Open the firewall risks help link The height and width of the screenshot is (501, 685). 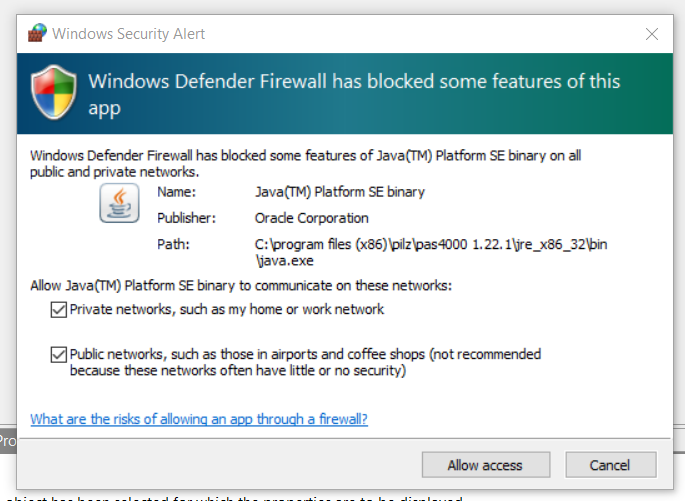(x=199, y=419)
